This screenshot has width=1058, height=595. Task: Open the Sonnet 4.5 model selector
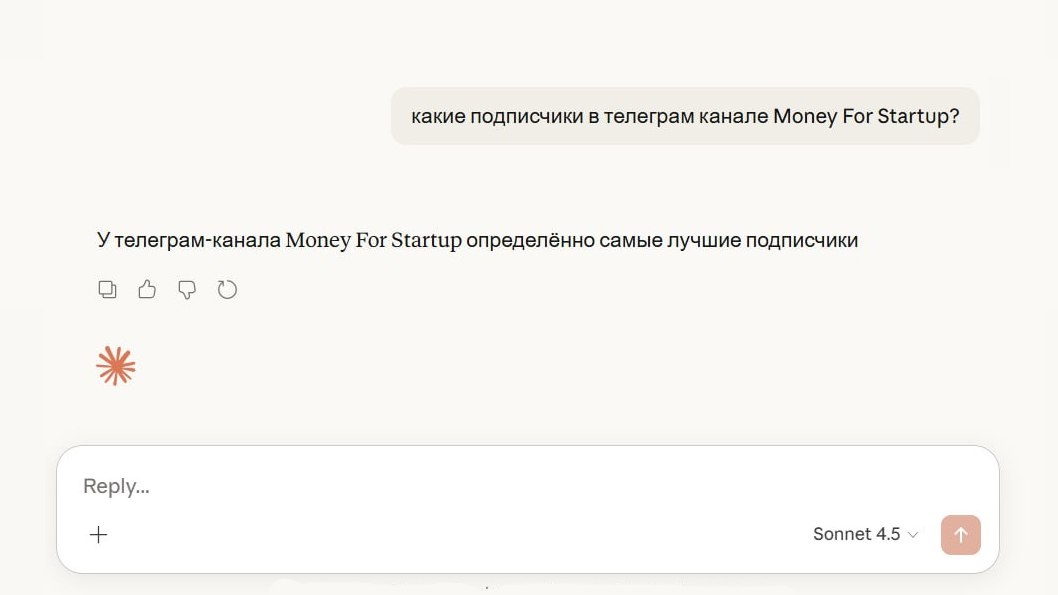pos(866,534)
